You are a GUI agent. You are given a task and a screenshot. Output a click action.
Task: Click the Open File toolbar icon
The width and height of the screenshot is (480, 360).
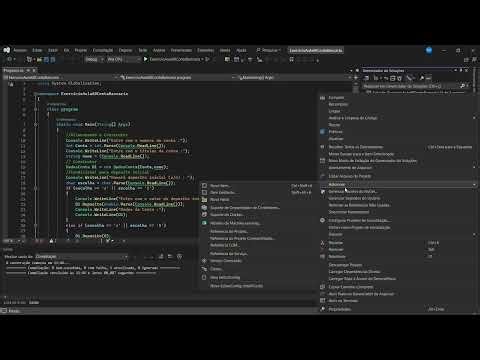[x=39, y=59]
